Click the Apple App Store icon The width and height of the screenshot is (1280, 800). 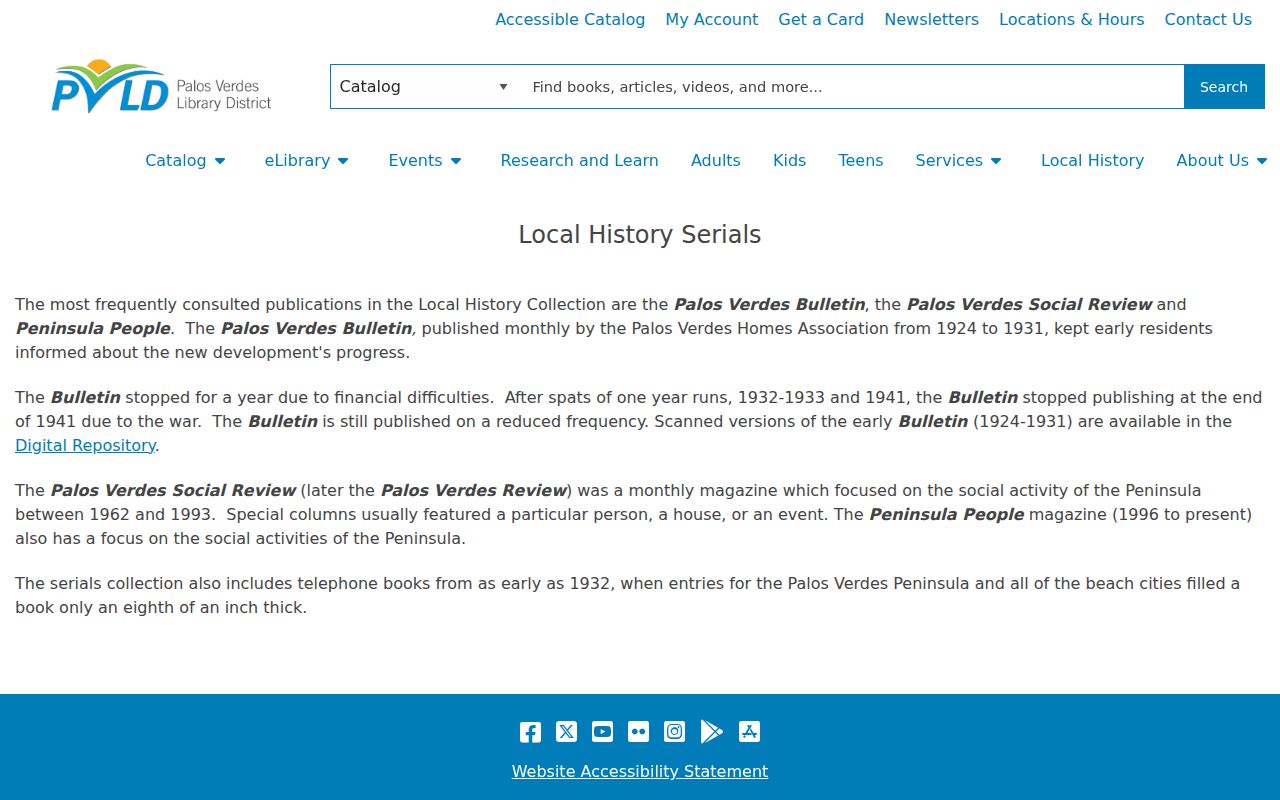[x=749, y=732]
